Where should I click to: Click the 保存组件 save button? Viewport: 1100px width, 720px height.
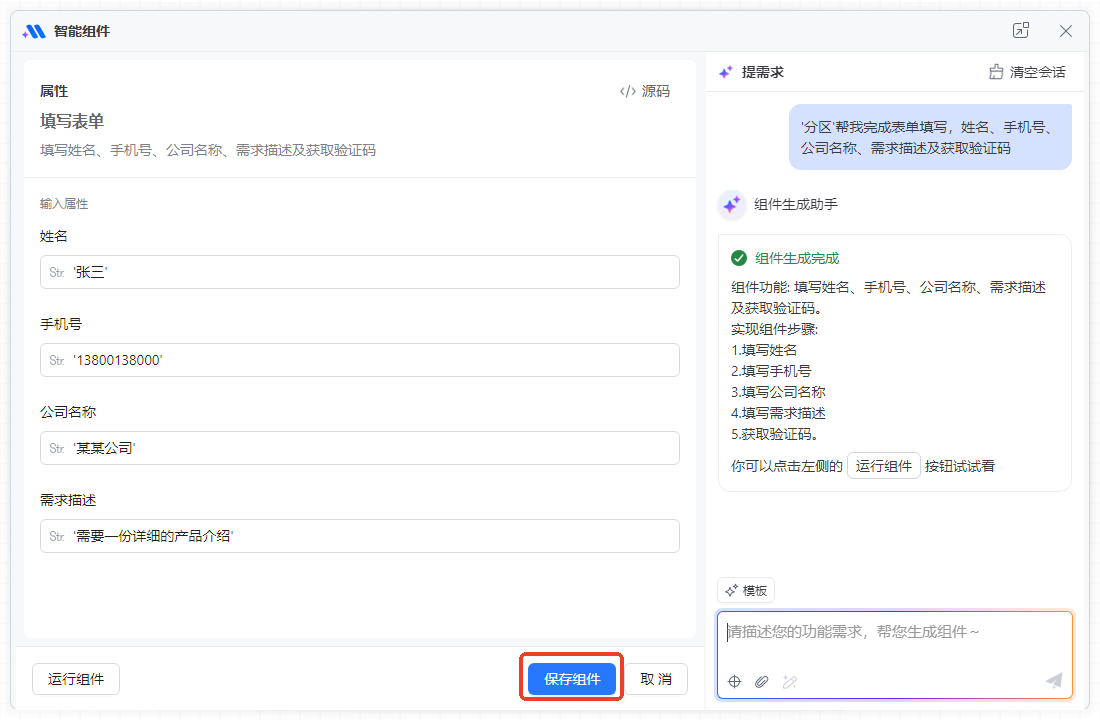(x=572, y=679)
